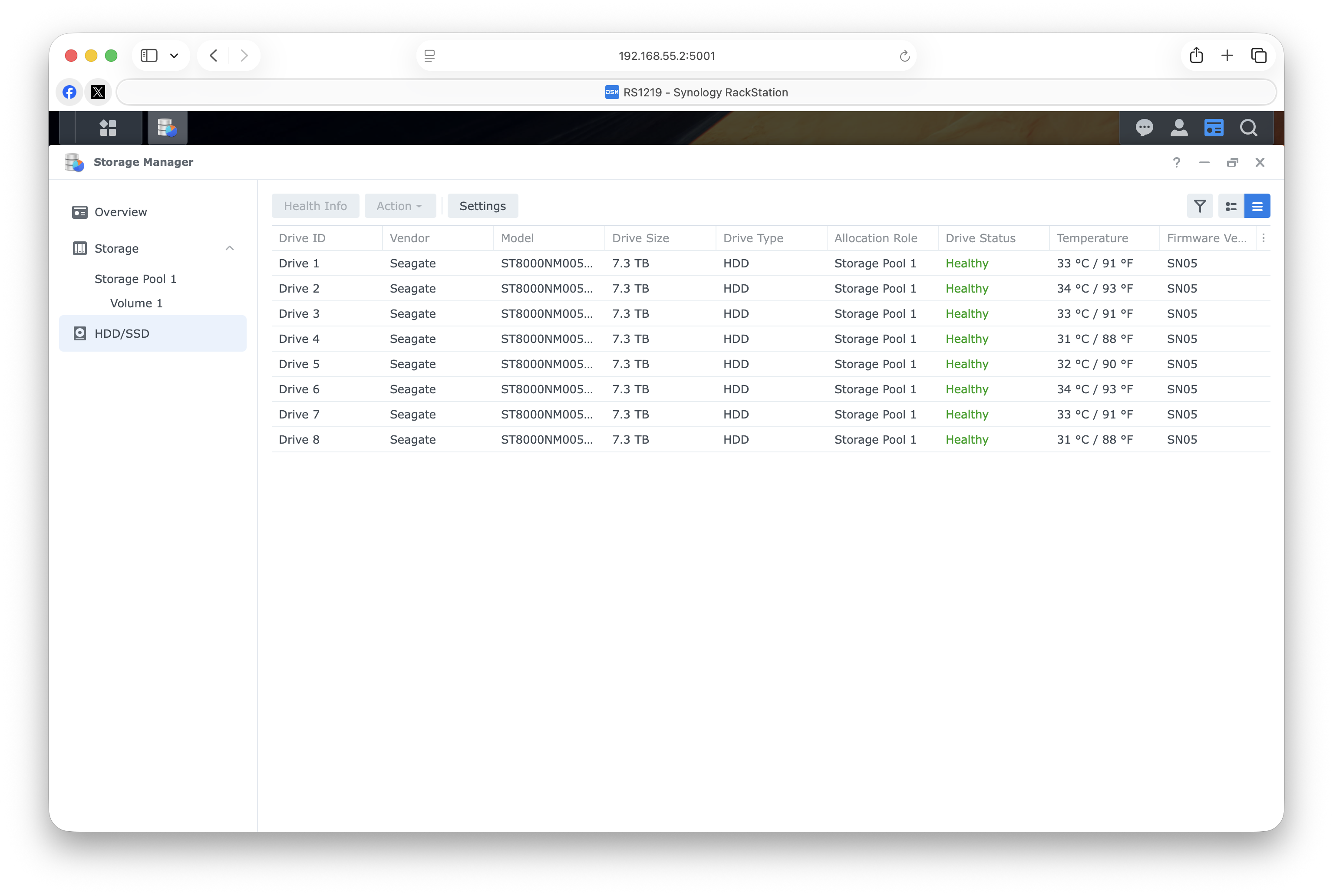This screenshot has height=896, width=1333.
Task: Open DSM notifications chat bubble icon
Action: pos(1144,128)
